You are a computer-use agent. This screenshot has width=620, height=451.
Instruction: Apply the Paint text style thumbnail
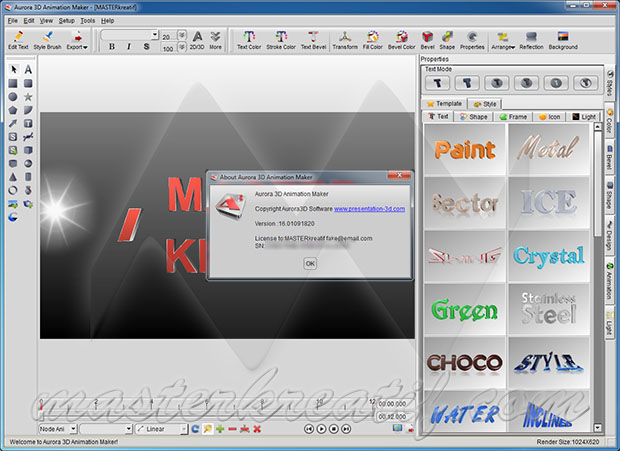click(465, 149)
